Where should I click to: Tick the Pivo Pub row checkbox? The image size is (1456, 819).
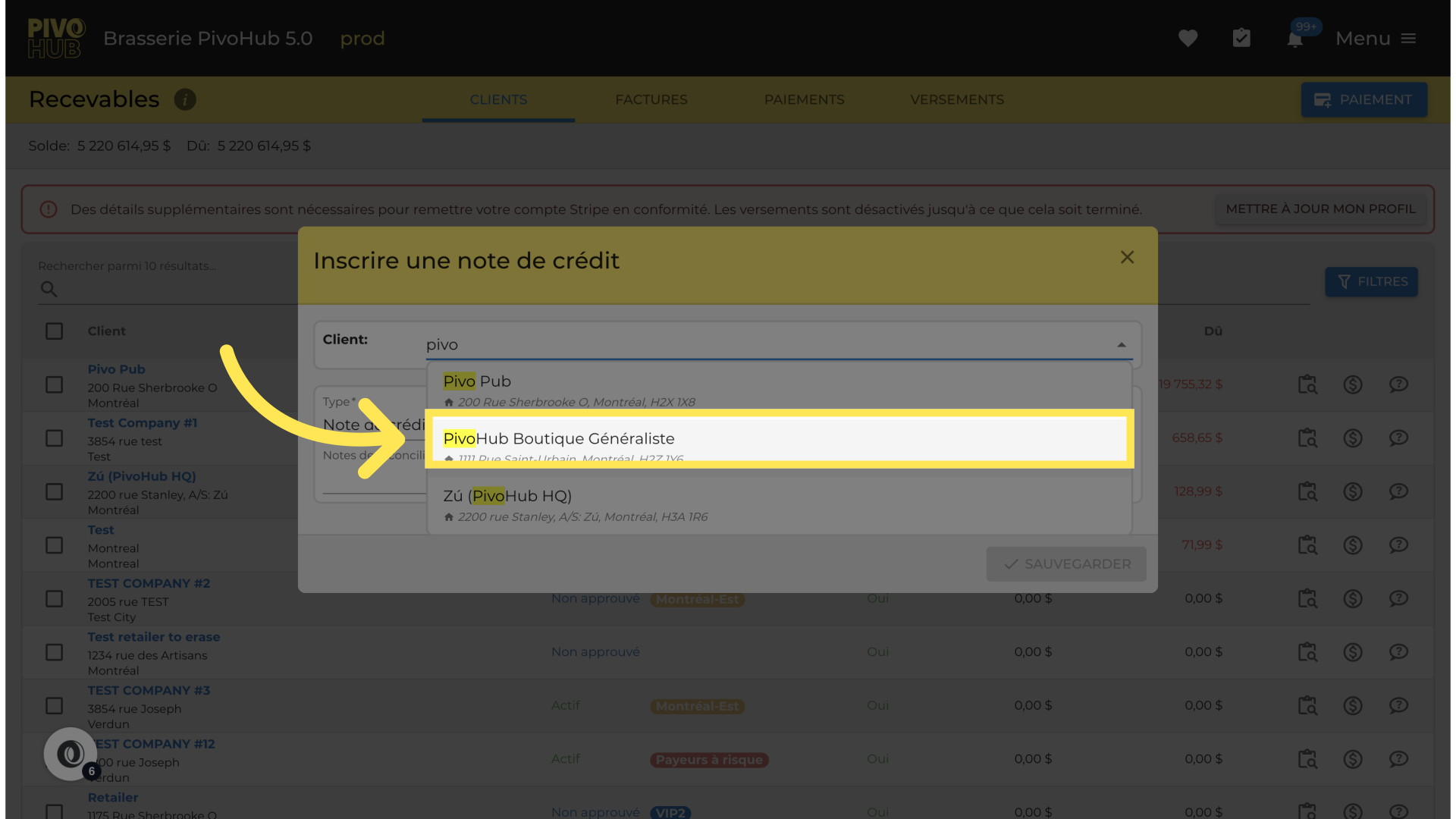55,384
